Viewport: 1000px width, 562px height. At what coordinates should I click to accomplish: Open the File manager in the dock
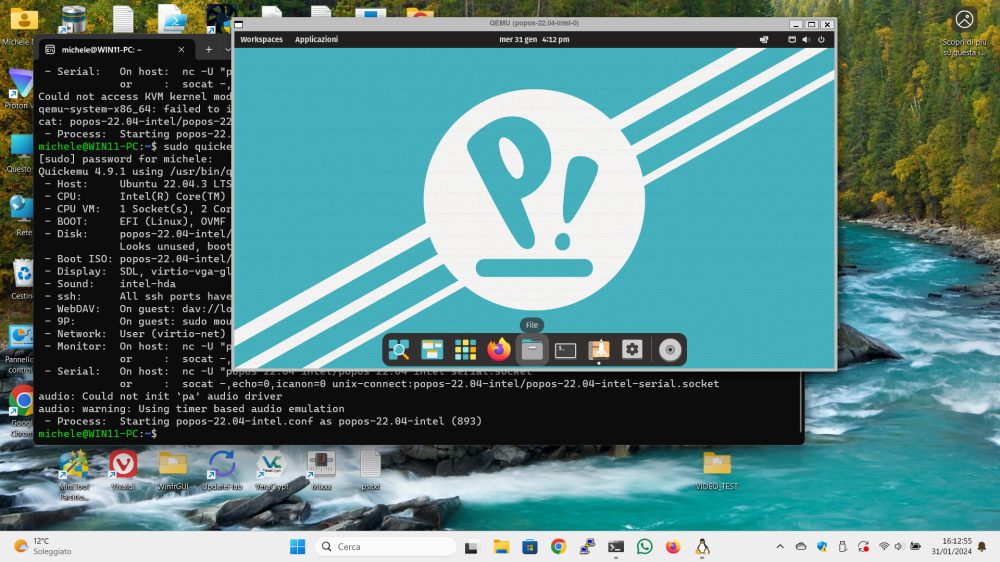(532, 350)
